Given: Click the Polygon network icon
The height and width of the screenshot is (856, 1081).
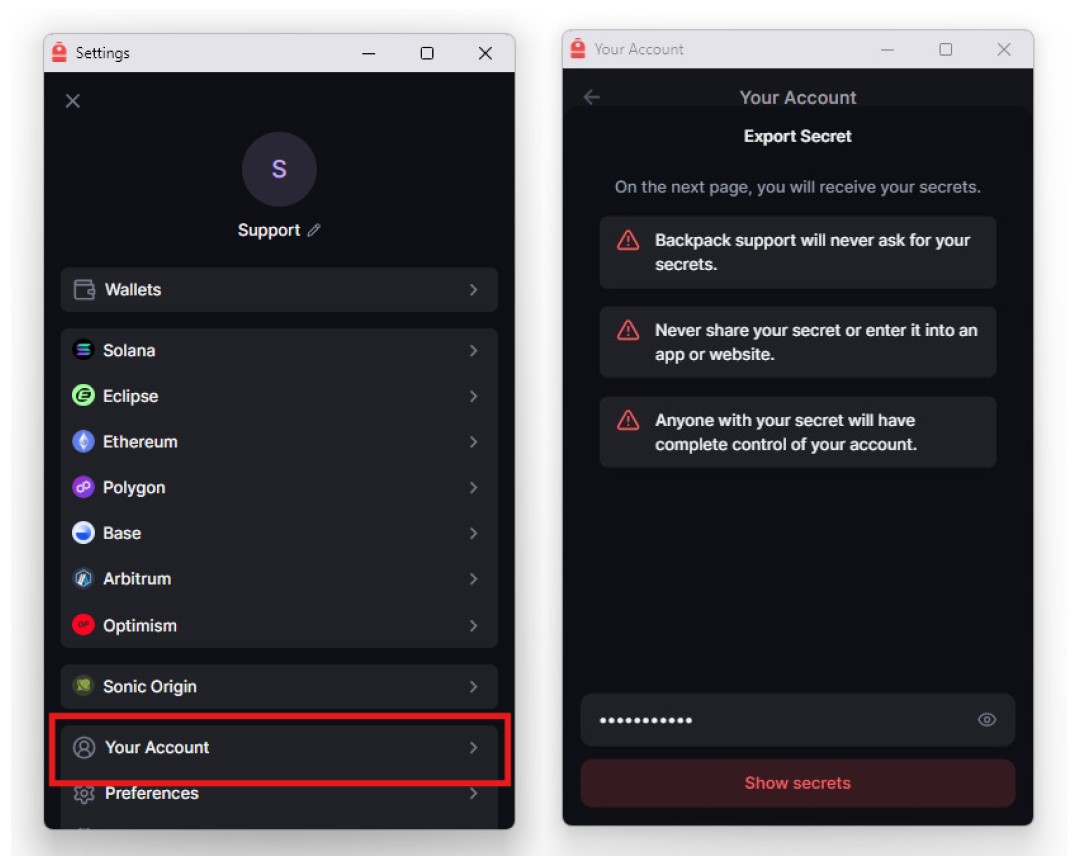Looking at the screenshot, I should pos(85,487).
